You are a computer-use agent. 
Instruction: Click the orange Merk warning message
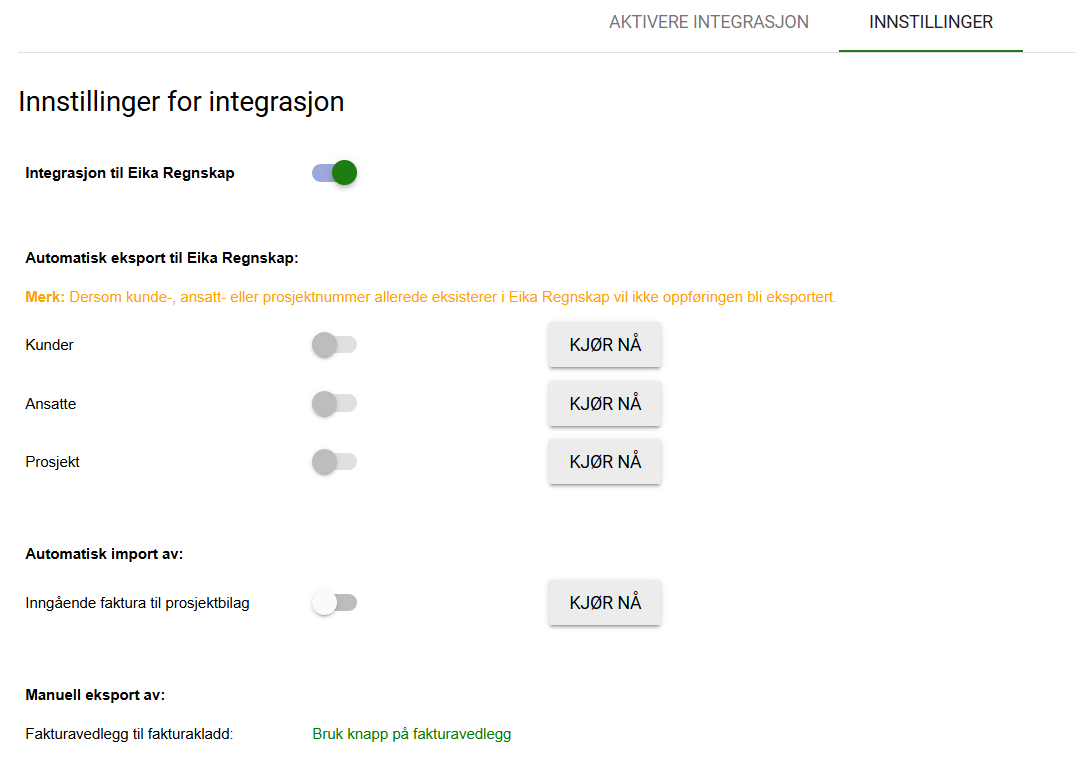point(431,297)
